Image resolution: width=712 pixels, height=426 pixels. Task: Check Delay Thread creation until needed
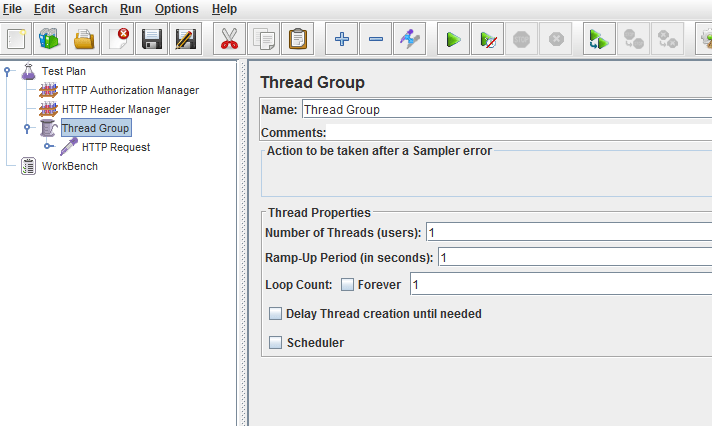coord(276,314)
